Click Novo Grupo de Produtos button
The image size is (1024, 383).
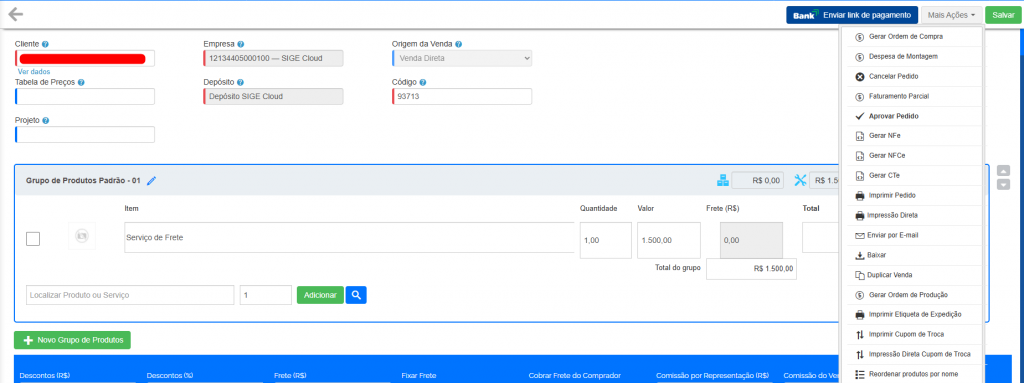coord(72,340)
